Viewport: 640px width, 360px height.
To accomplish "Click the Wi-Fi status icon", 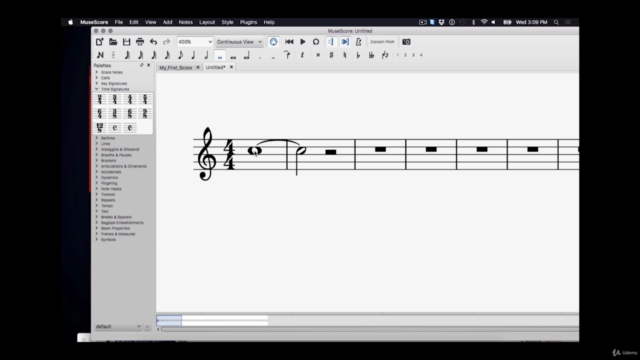I will 484,22.
